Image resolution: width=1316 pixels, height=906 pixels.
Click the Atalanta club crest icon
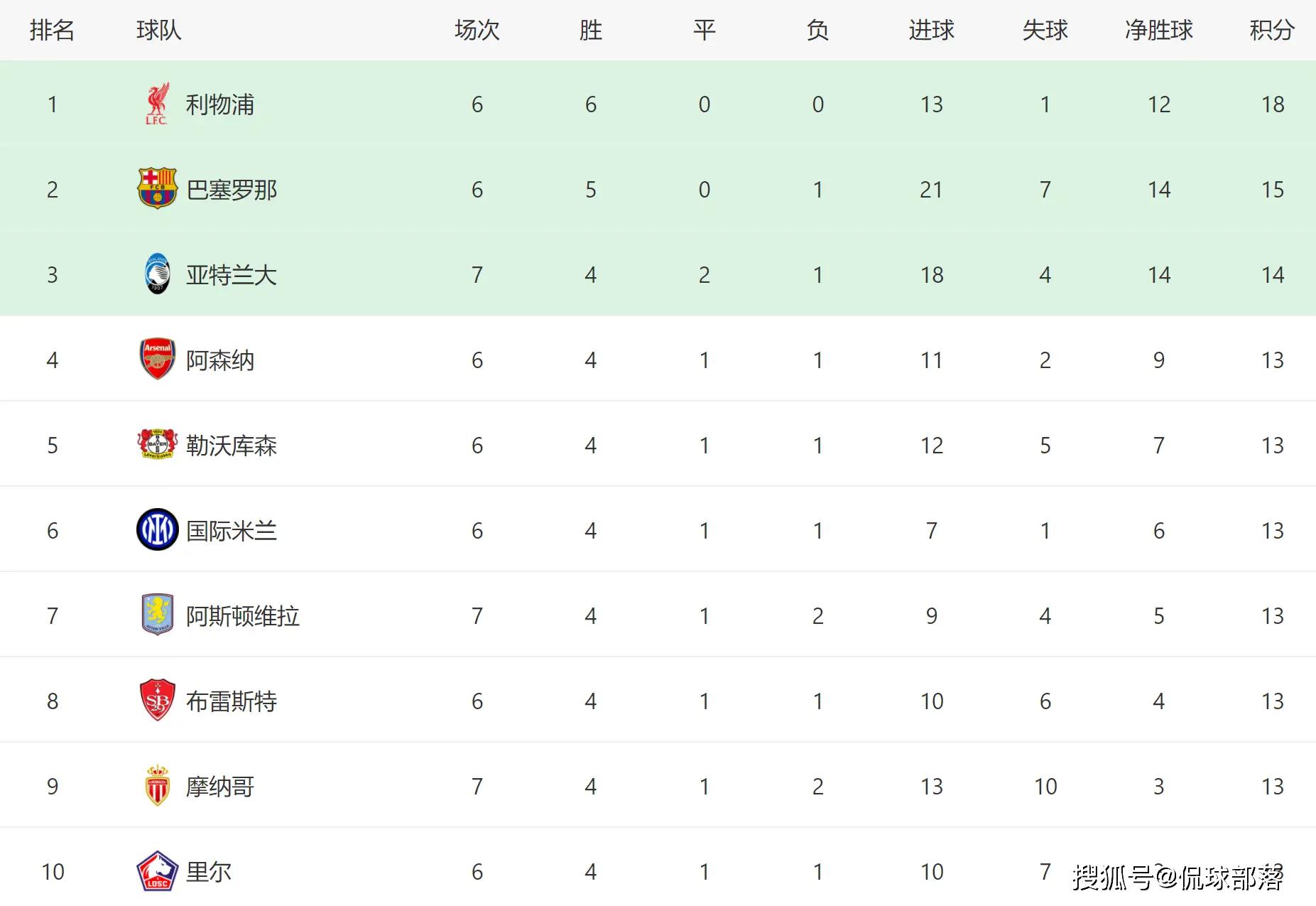(157, 274)
